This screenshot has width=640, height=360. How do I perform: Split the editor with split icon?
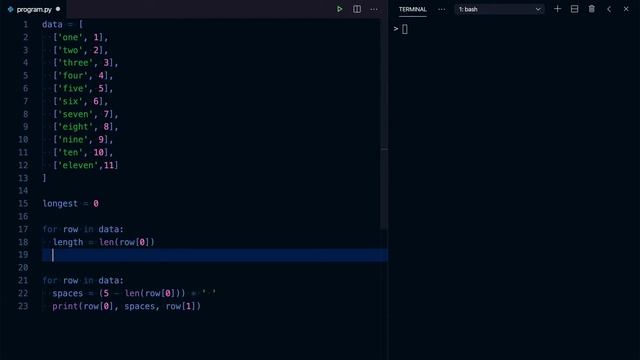pos(357,9)
